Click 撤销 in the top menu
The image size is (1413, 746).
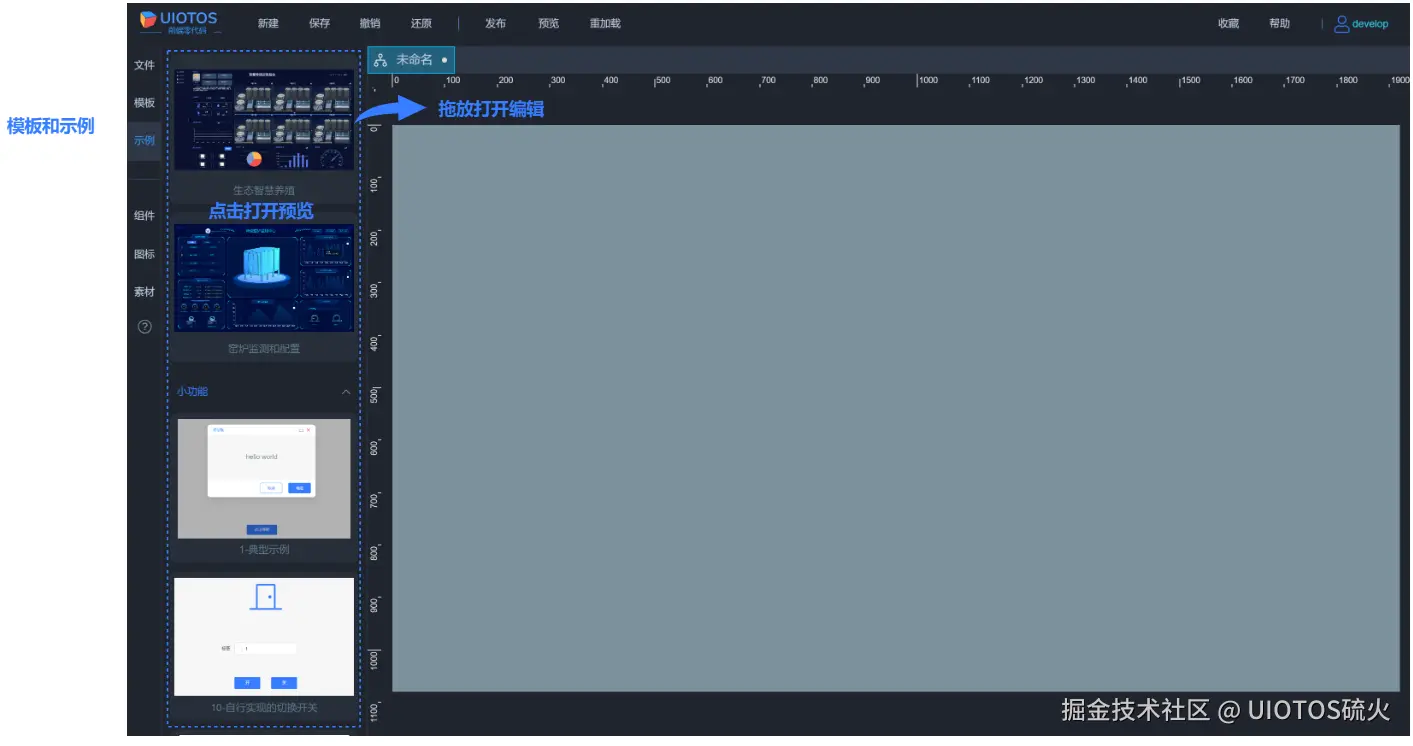370,23
